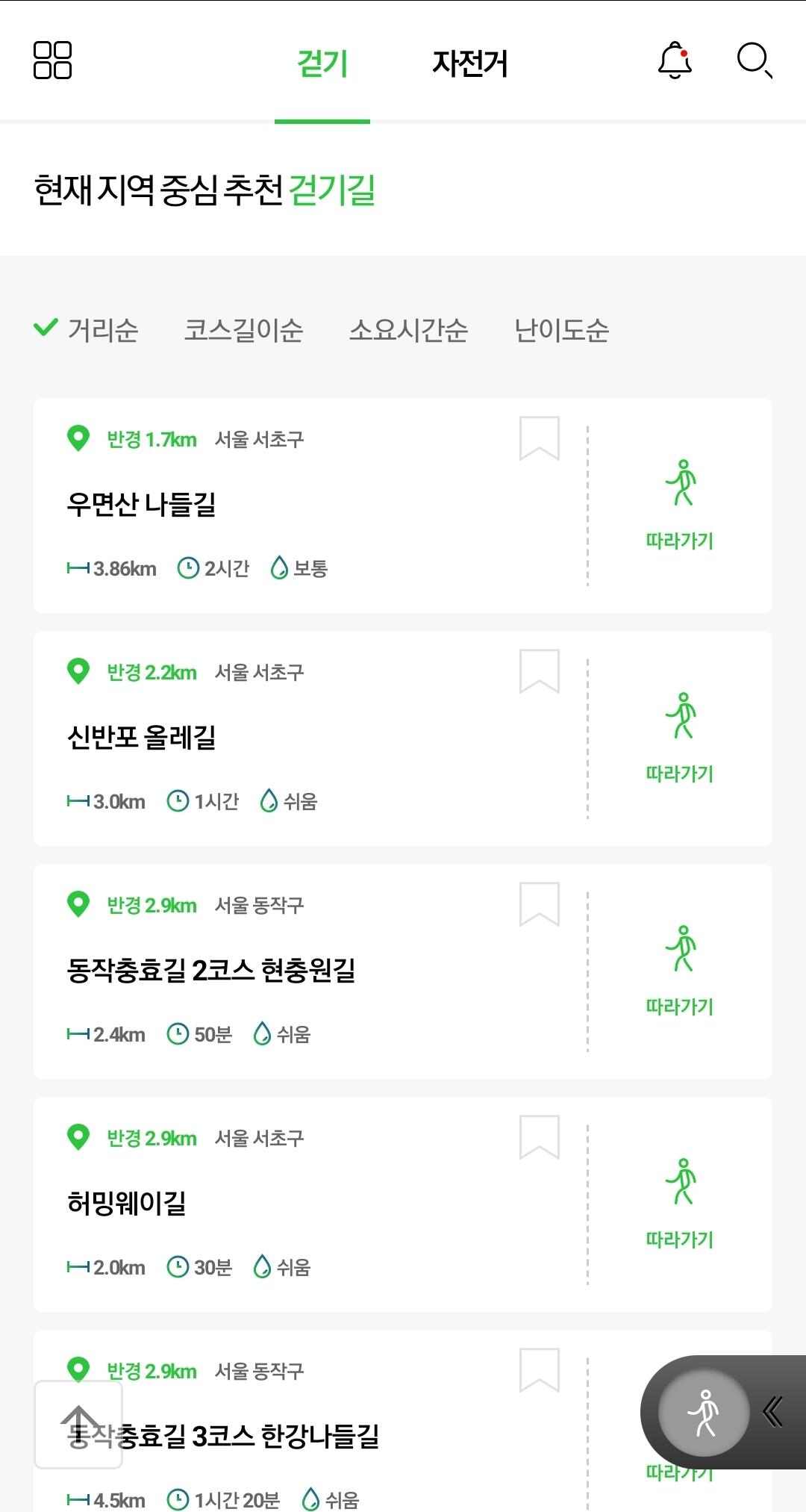Toggle bookmark for 허밍웨이길
Screen dimensions: 806x1512
539,1137
